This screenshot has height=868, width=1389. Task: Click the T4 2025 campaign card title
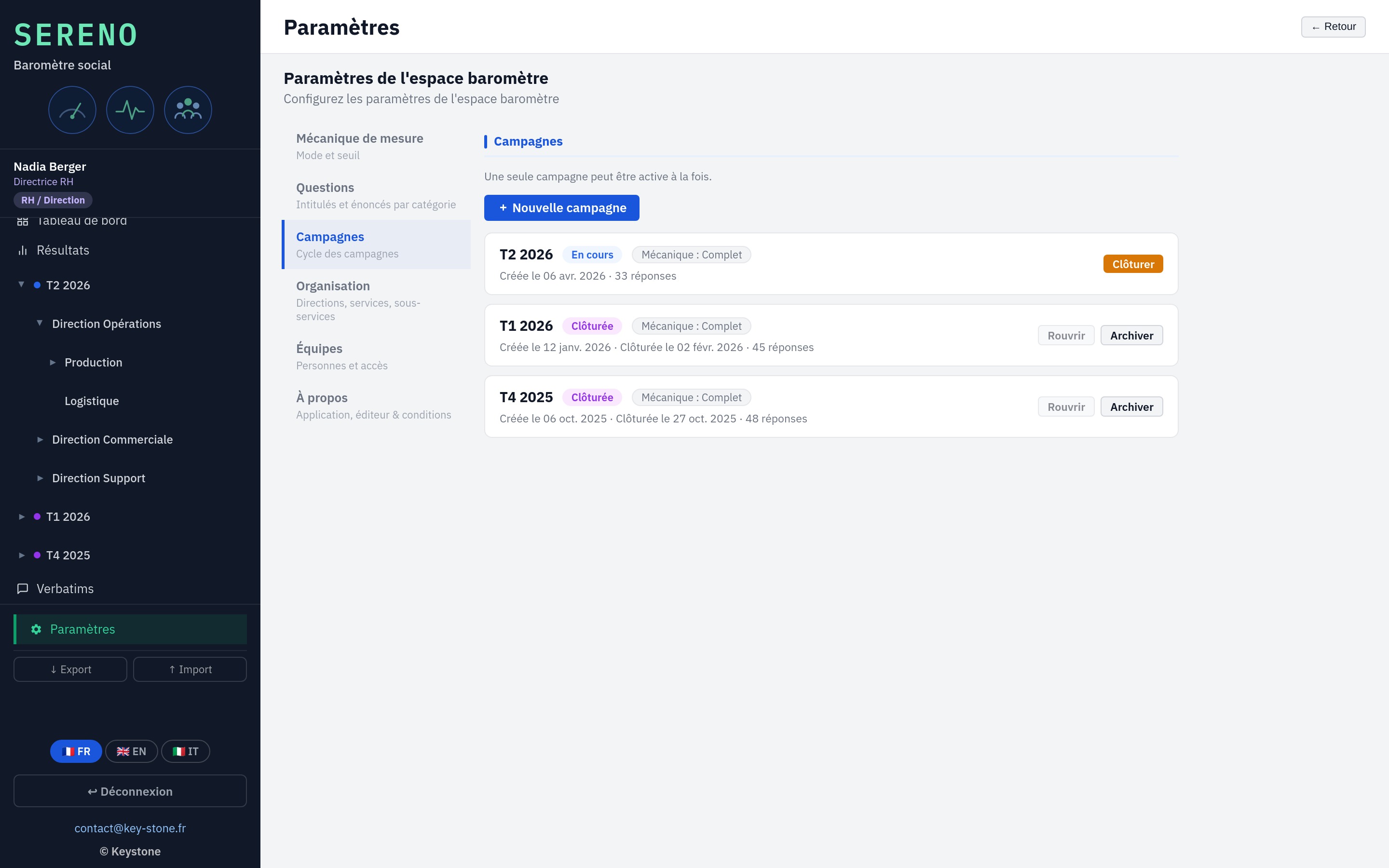click(x=526, y=397)
